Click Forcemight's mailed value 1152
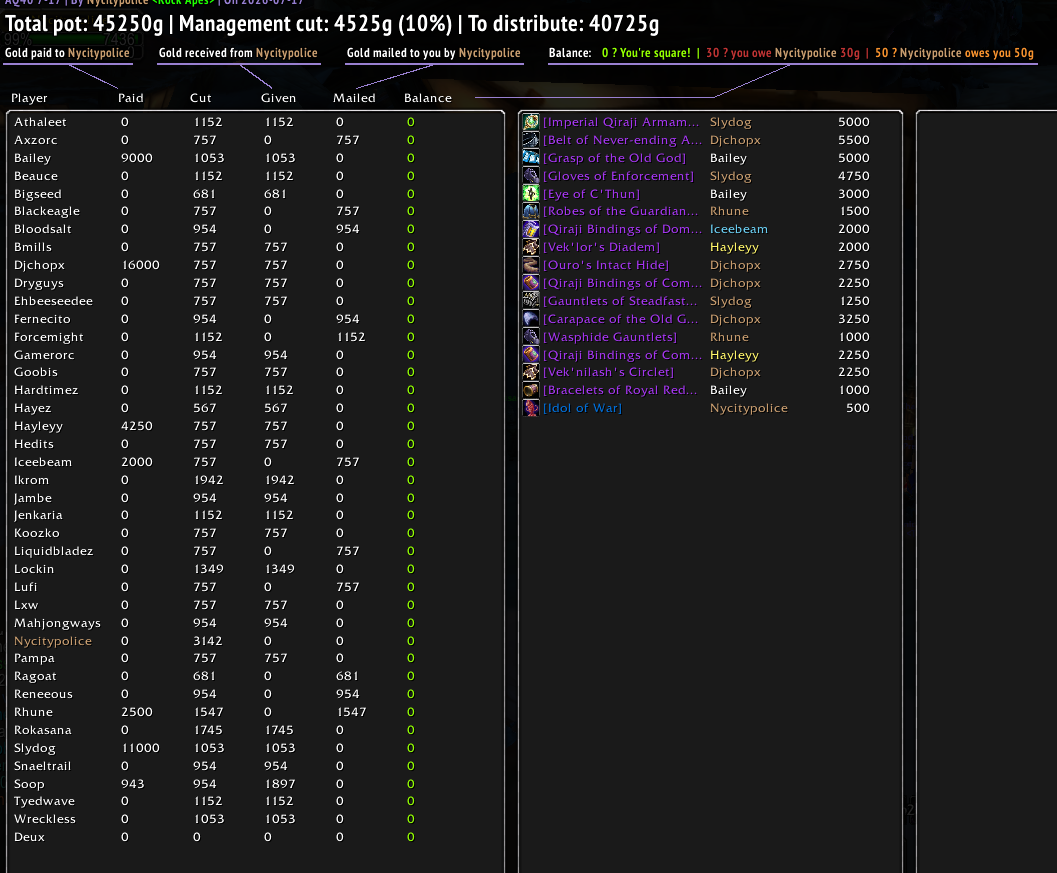Image resolution: width=1057 pixels, height=873 pixels. pyautogui.click(x=351, y=337)
